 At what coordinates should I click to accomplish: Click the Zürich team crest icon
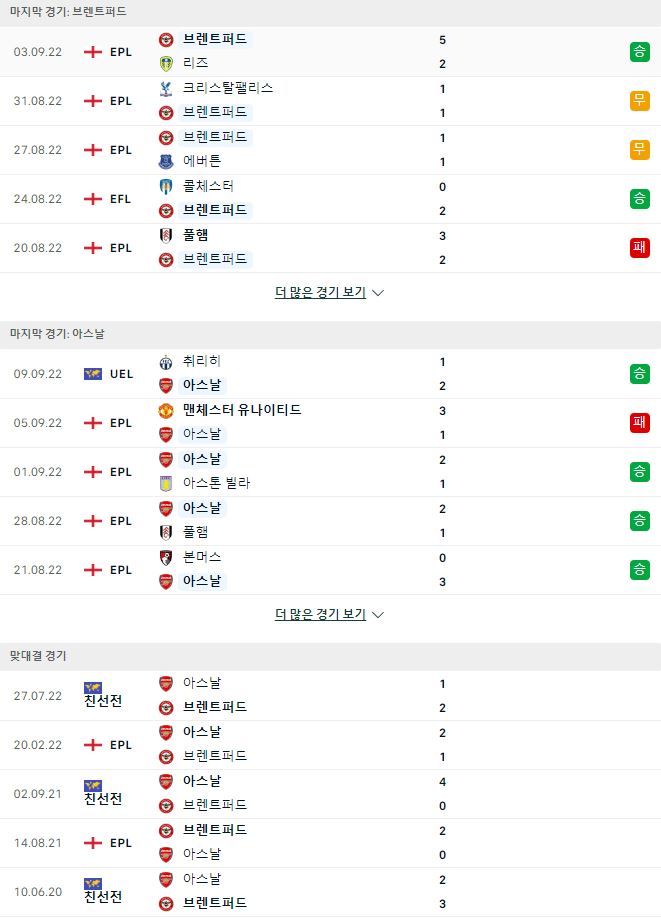tap(166, 362)
